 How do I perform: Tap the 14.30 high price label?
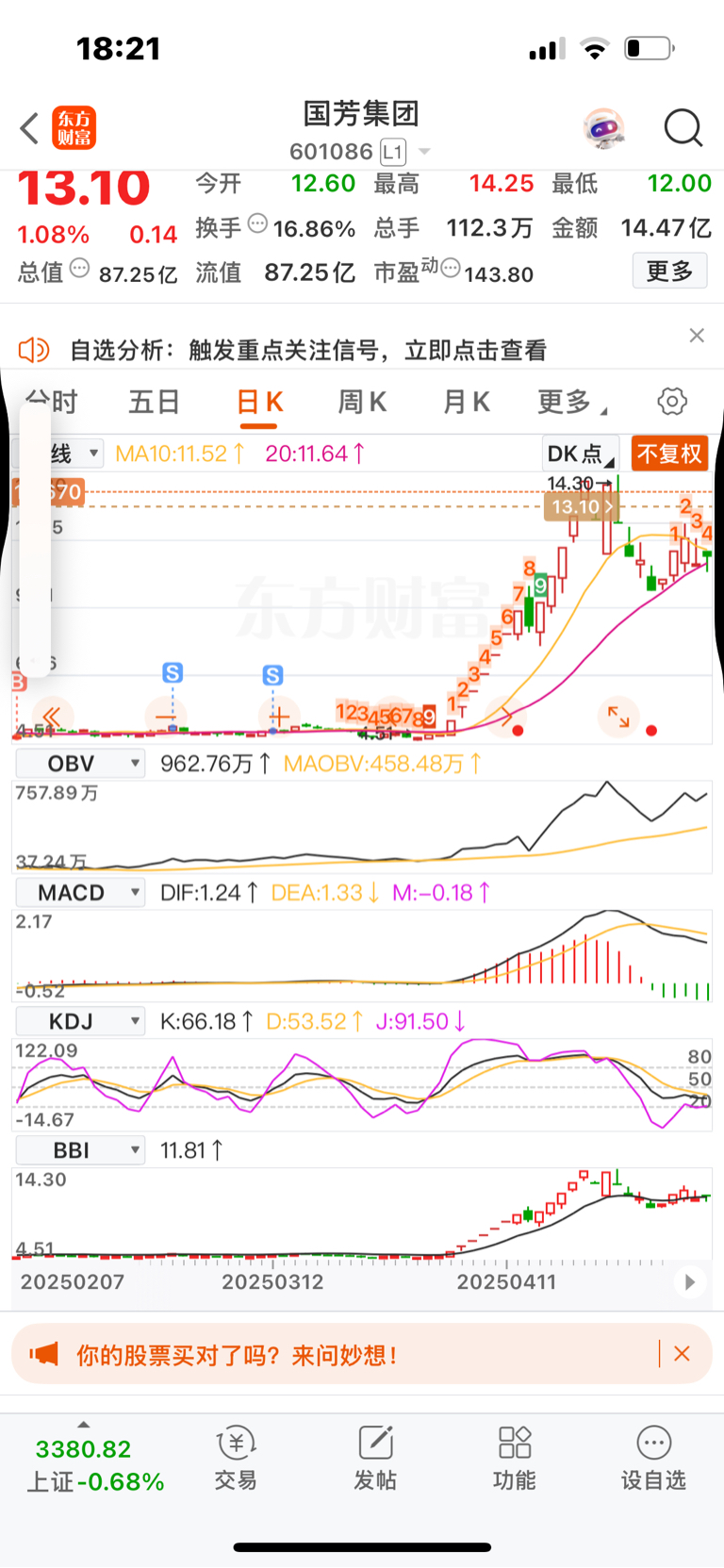(571, 483)
